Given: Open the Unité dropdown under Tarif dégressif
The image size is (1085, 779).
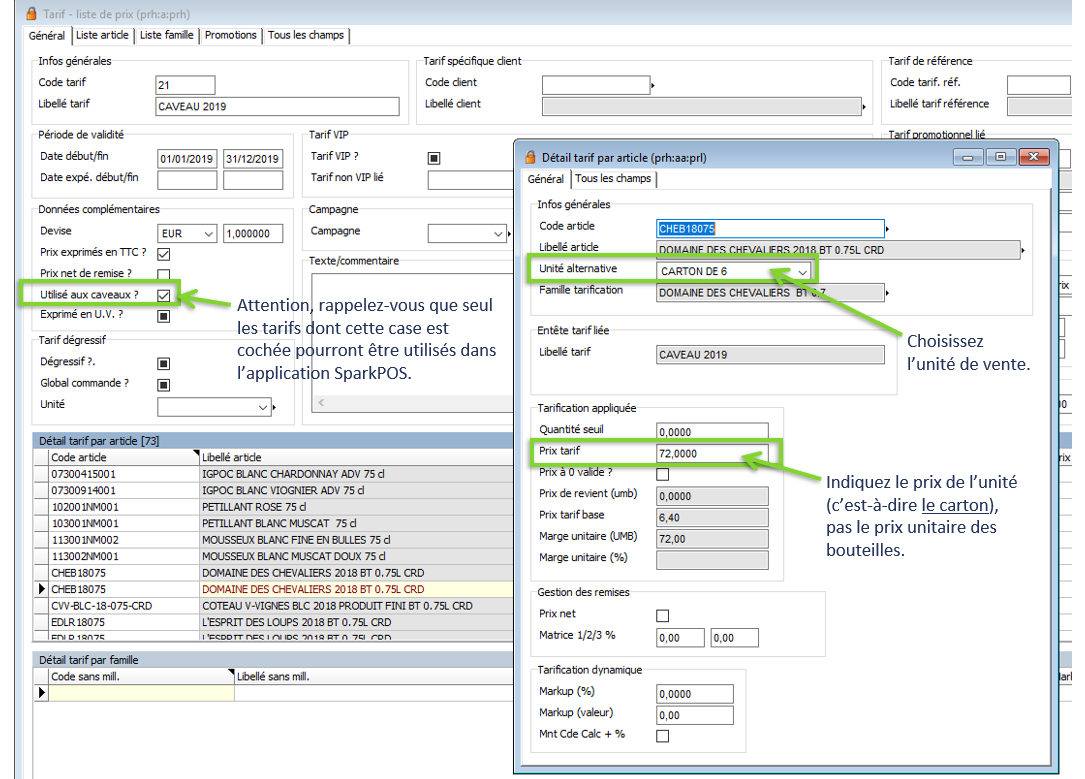Looking at the screenshot, I should click(264, 408).
